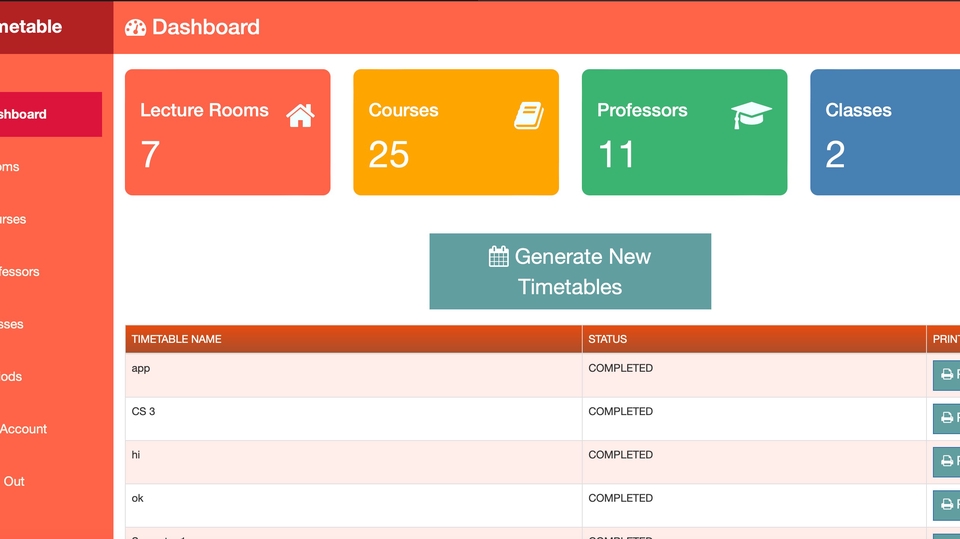Image resolution: width=960 pixels, height=539 pixels.
Task: Click the book icon on Courses card
Action: coord(529,115)
